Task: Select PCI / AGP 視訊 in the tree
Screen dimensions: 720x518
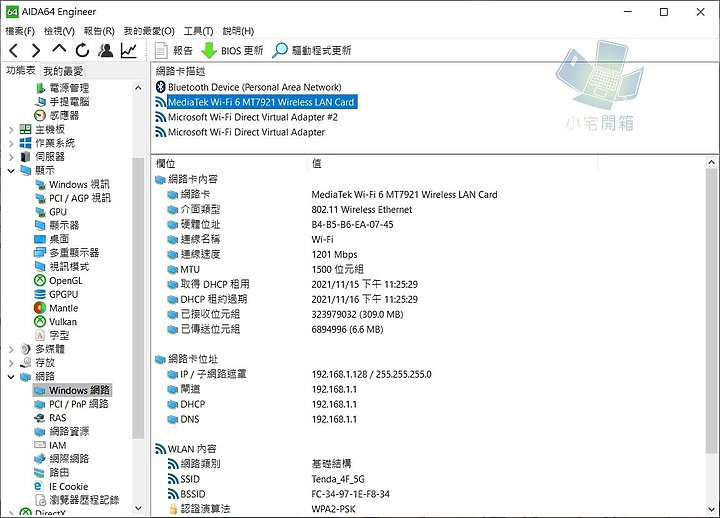Action: coord(79,198)
